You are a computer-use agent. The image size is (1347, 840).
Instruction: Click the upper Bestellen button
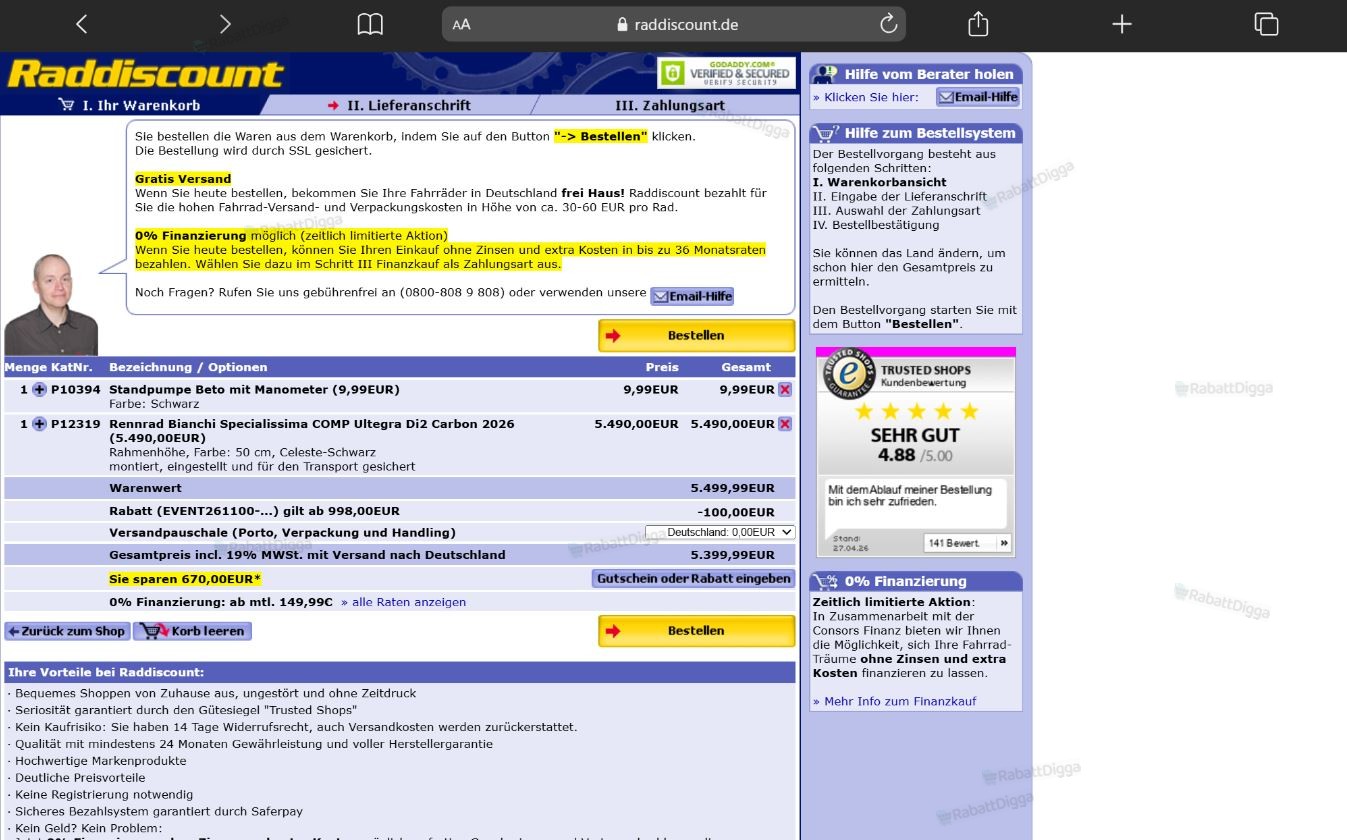[x=697, y=336]
